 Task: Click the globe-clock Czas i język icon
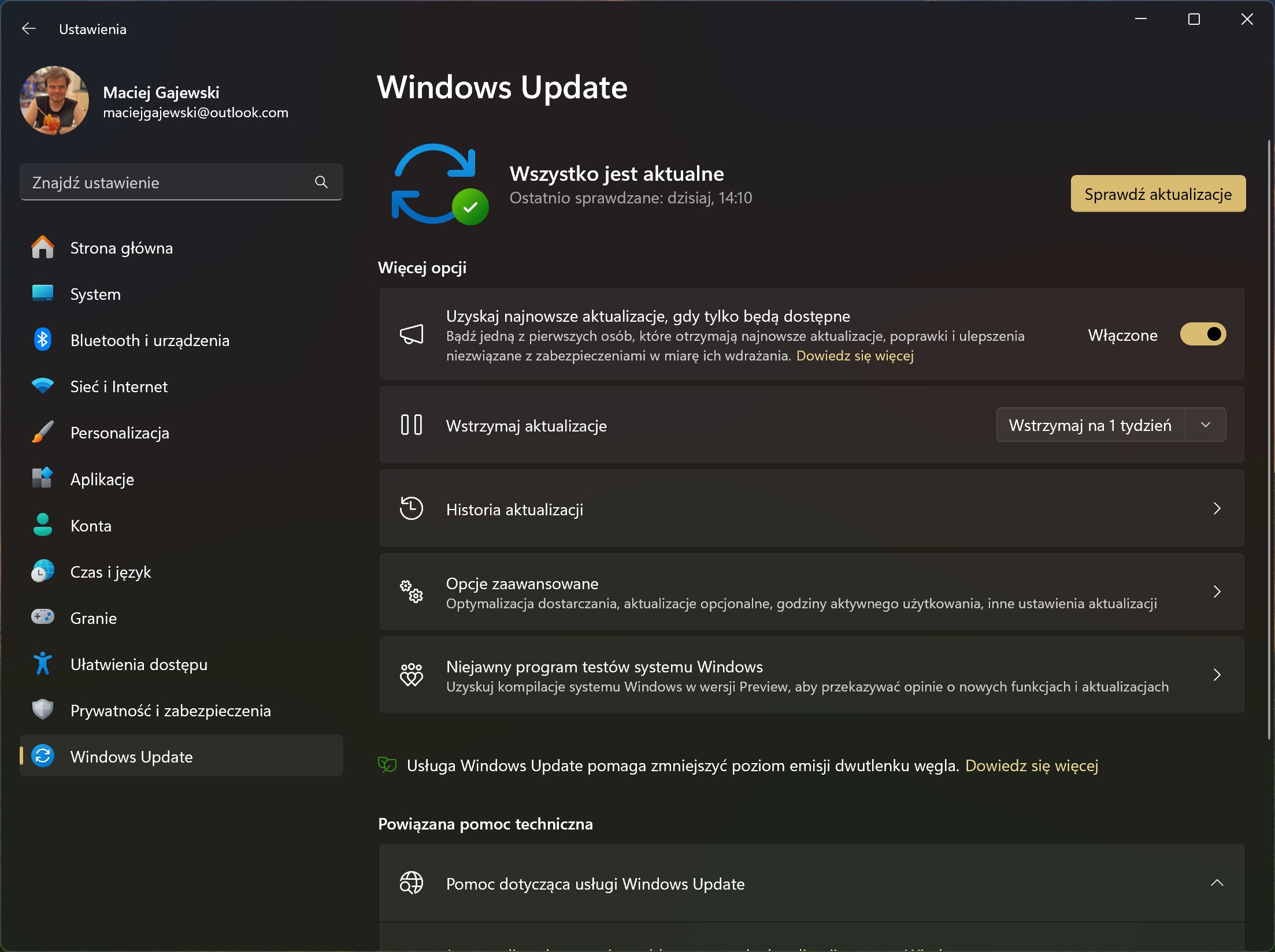tap(43, 571)
